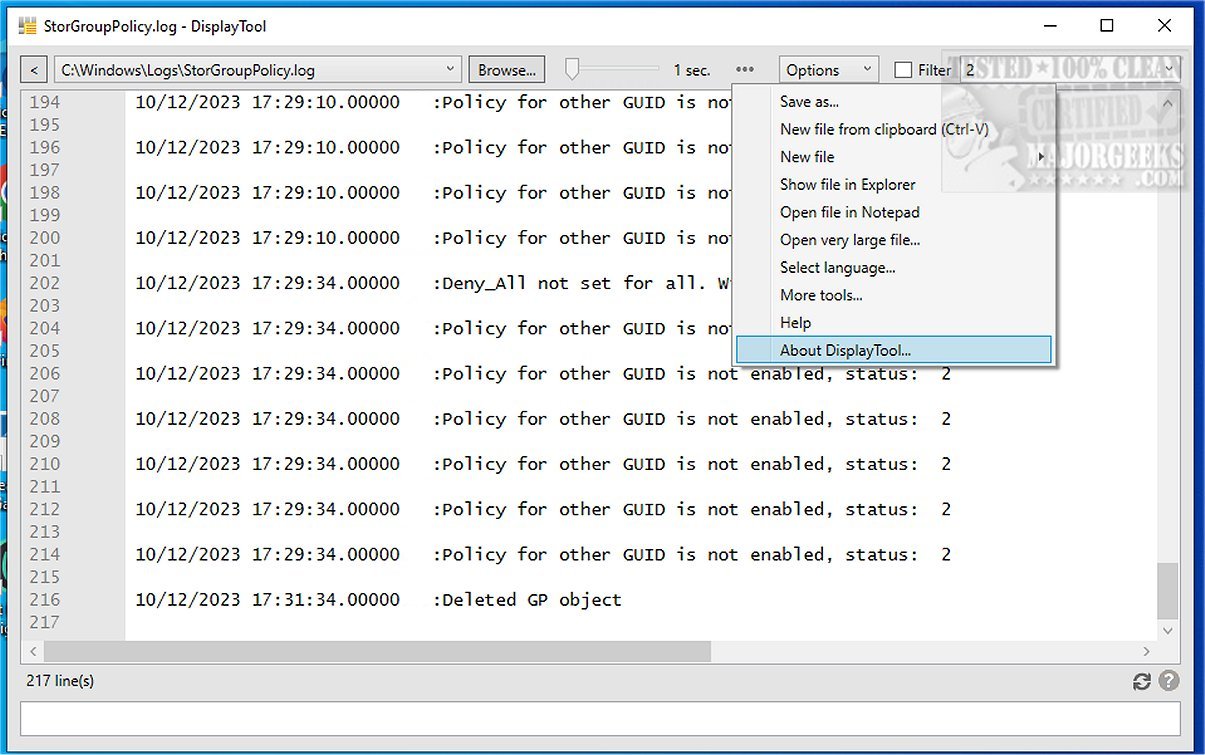Expand the file path dropdown
This screenshot has width=1205, height=755.
tap(449, 70)
